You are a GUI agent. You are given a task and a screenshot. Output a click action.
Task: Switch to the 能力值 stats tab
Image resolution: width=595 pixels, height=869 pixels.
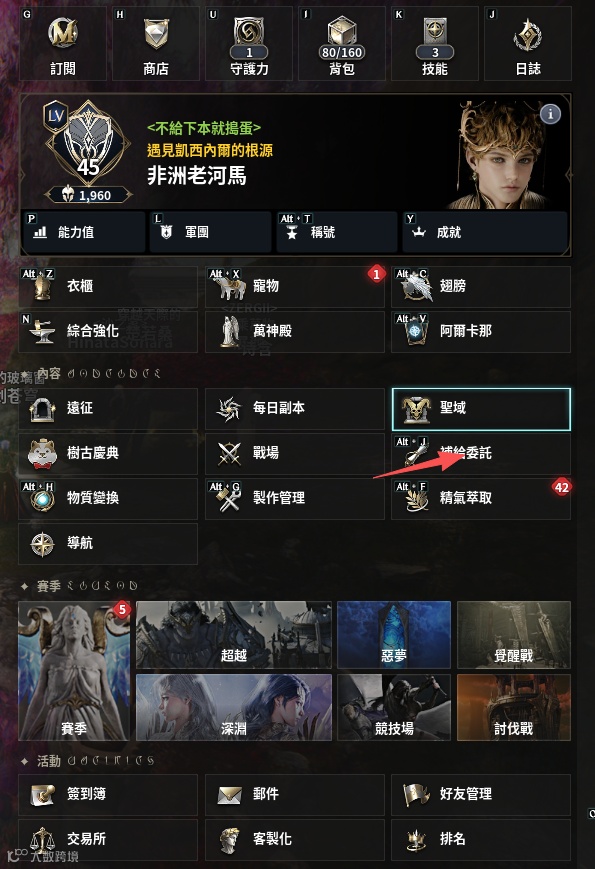coord(84,232)
